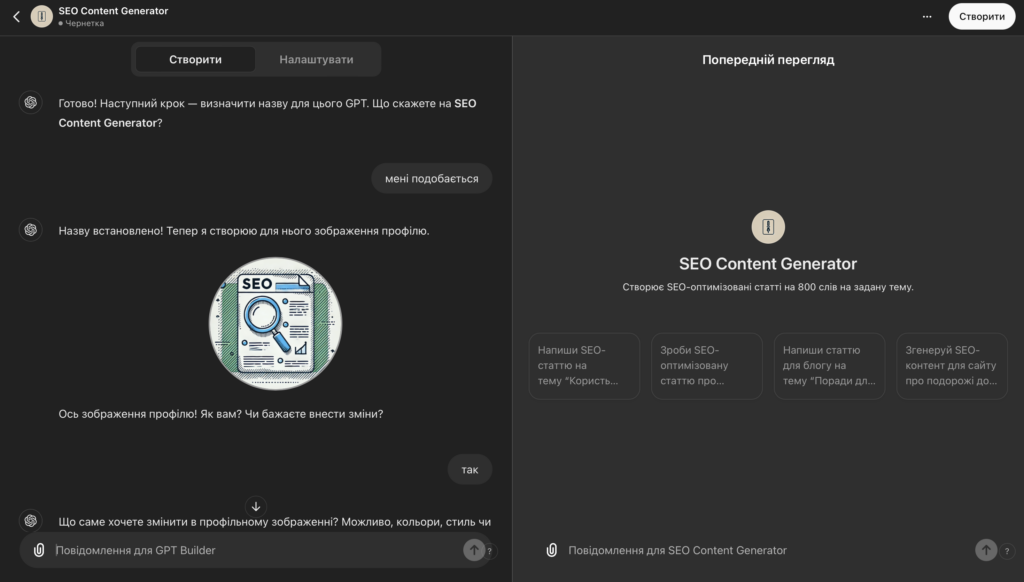This screenshot has height=582, width=1024.
Task: Switch to the Створити tab
Action: (x=196, y=60)
